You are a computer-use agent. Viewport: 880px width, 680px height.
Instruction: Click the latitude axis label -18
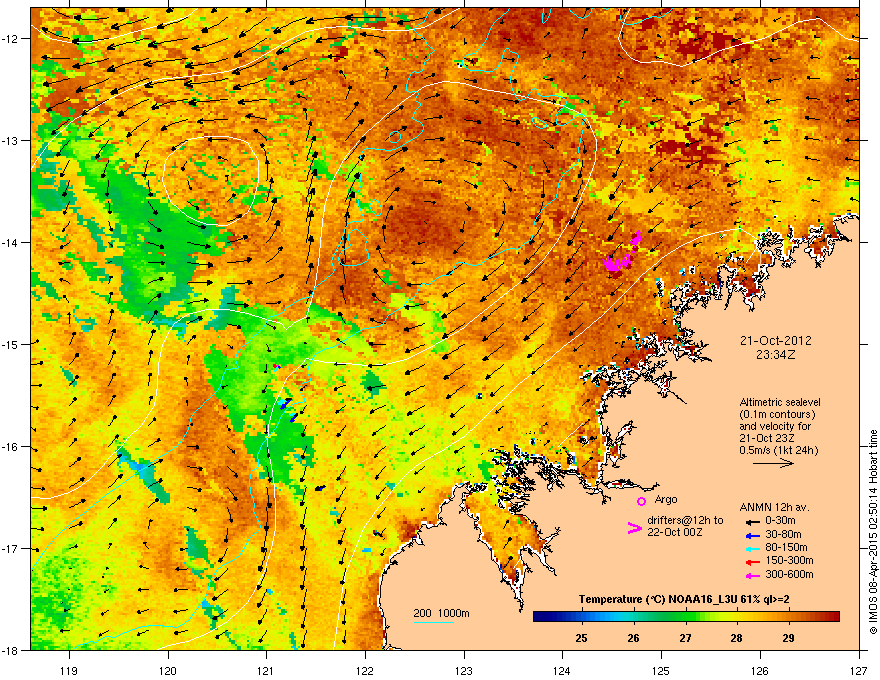(x=11, y=650)
